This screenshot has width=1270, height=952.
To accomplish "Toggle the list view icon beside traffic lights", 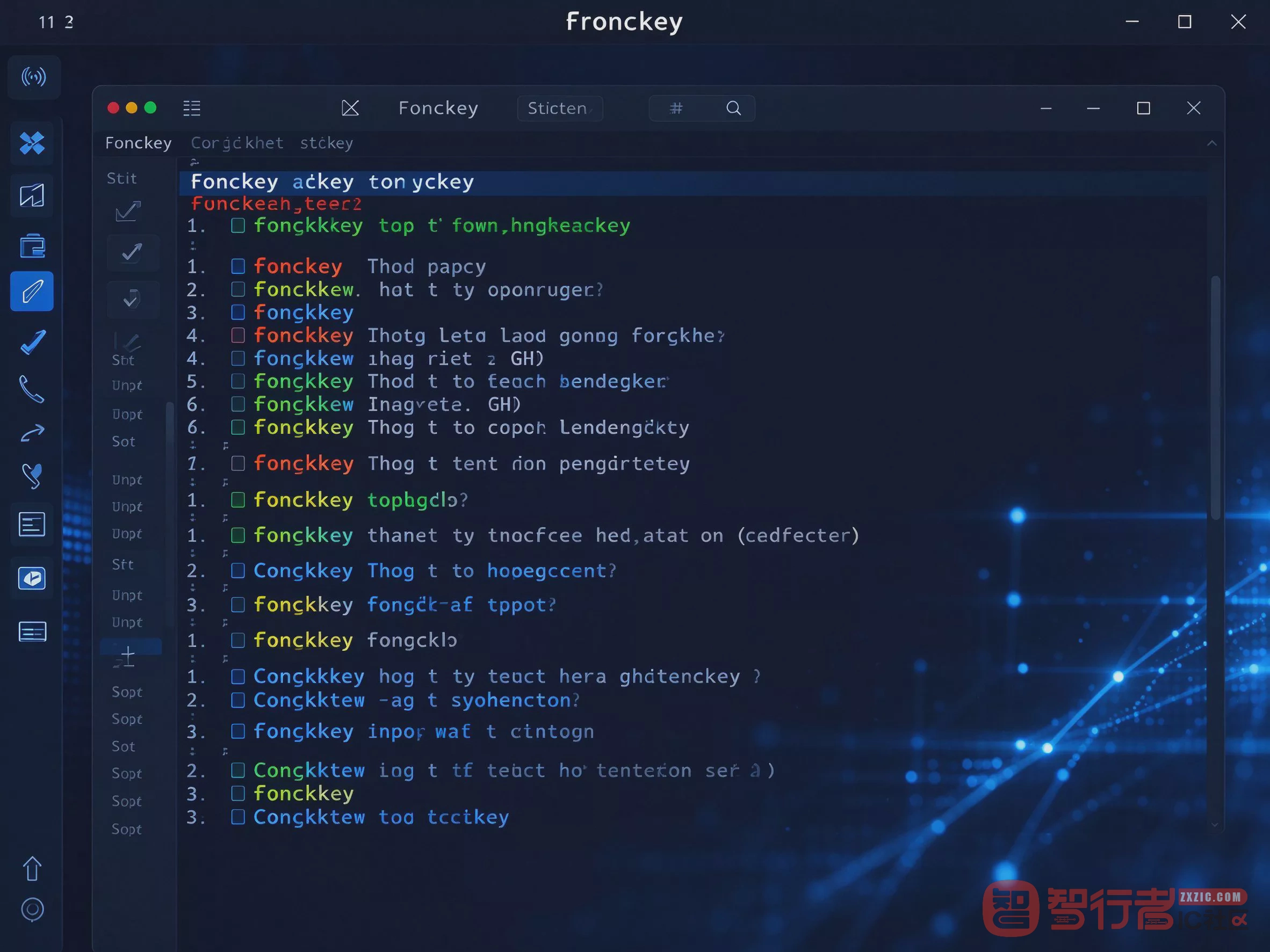I will tap(192, 108).
